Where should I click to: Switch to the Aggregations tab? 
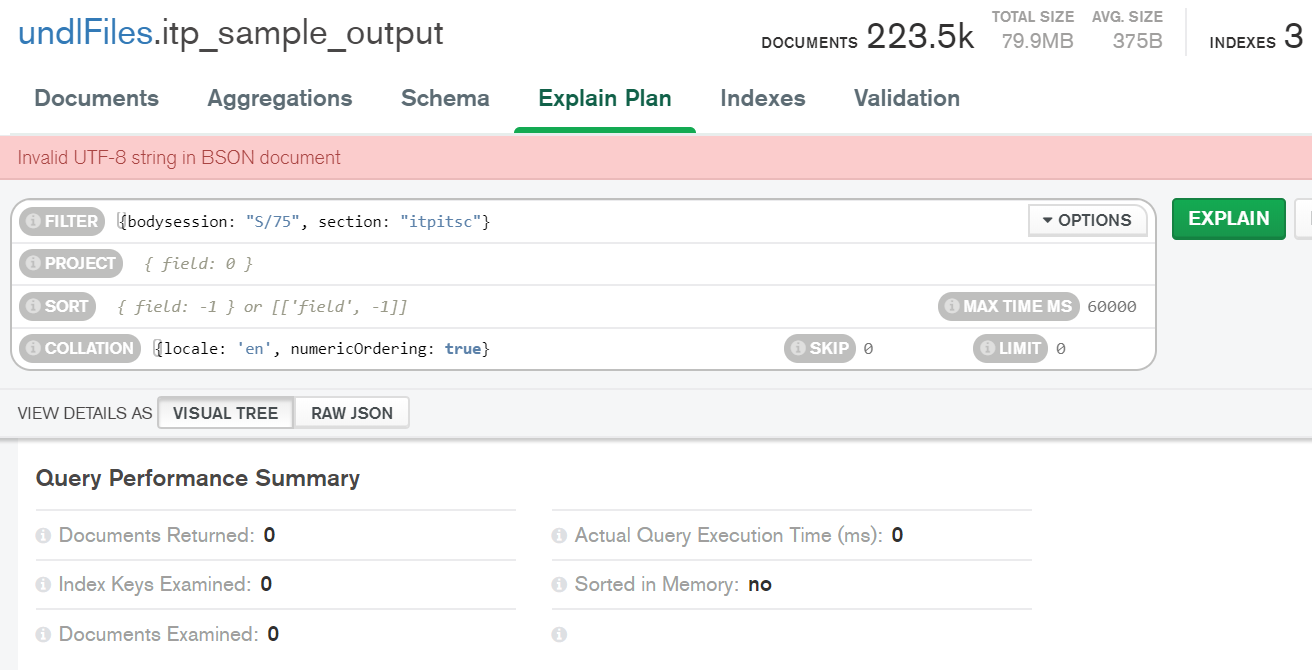click(280, 98)
